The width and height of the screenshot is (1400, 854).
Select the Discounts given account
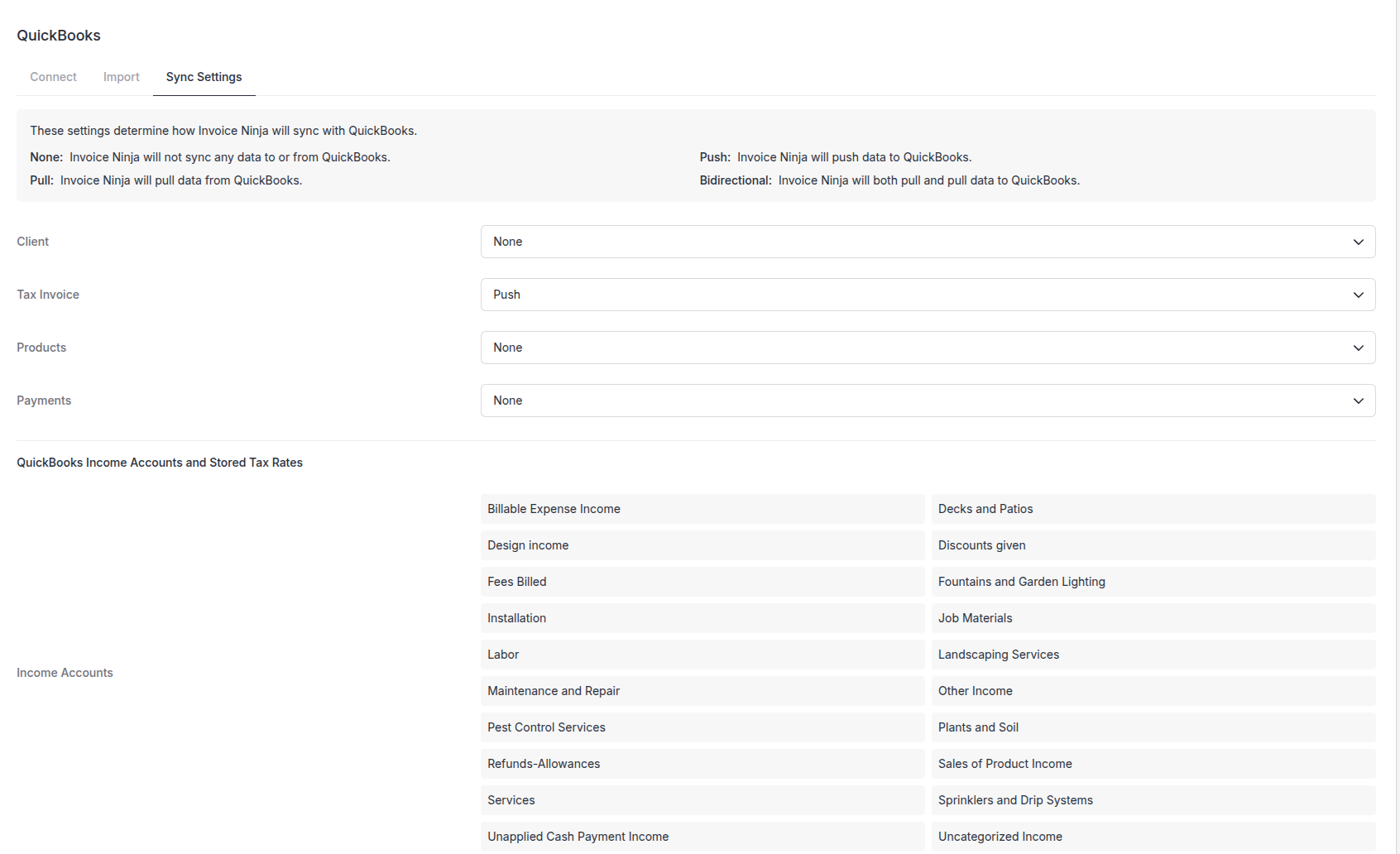[1153, 545]
